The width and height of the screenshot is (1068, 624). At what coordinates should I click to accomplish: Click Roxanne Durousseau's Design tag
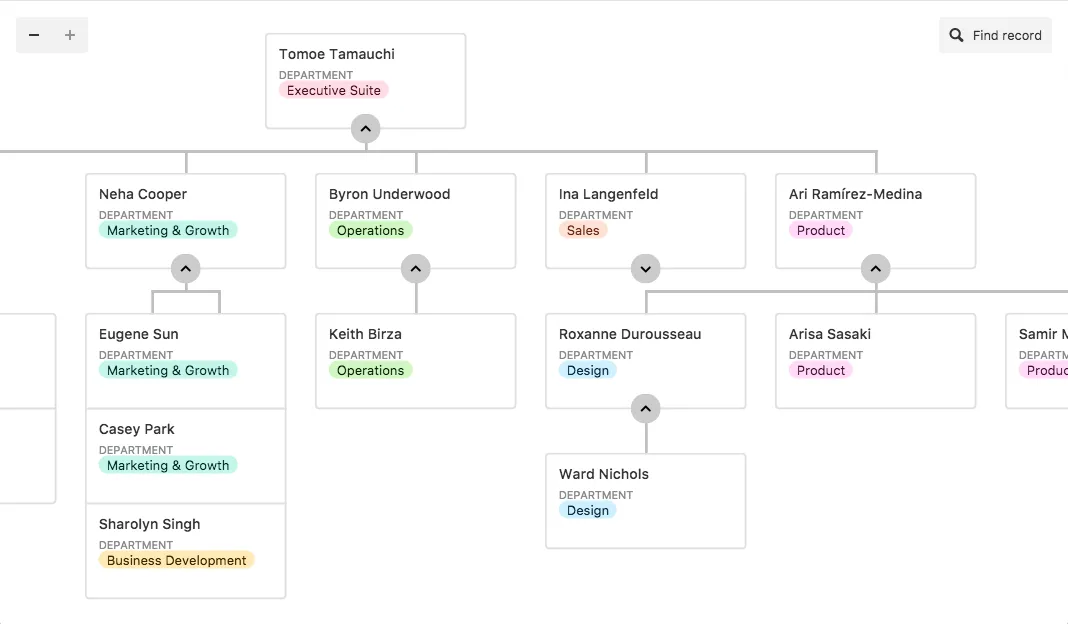tap(588, 370)
